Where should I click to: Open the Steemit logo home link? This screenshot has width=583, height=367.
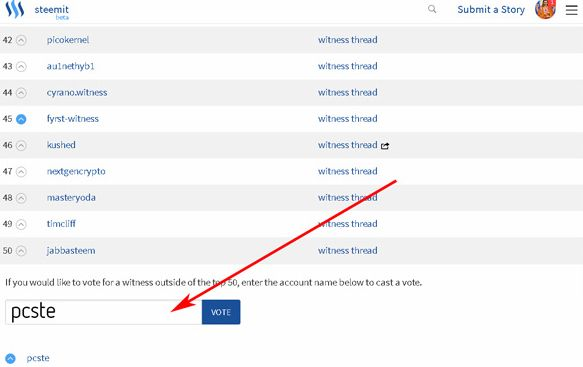pos(15,10)
